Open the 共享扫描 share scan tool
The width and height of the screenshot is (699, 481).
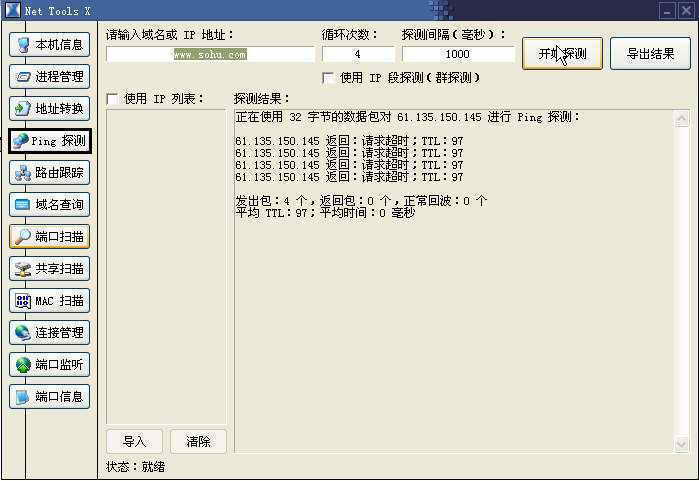point(50,269)
